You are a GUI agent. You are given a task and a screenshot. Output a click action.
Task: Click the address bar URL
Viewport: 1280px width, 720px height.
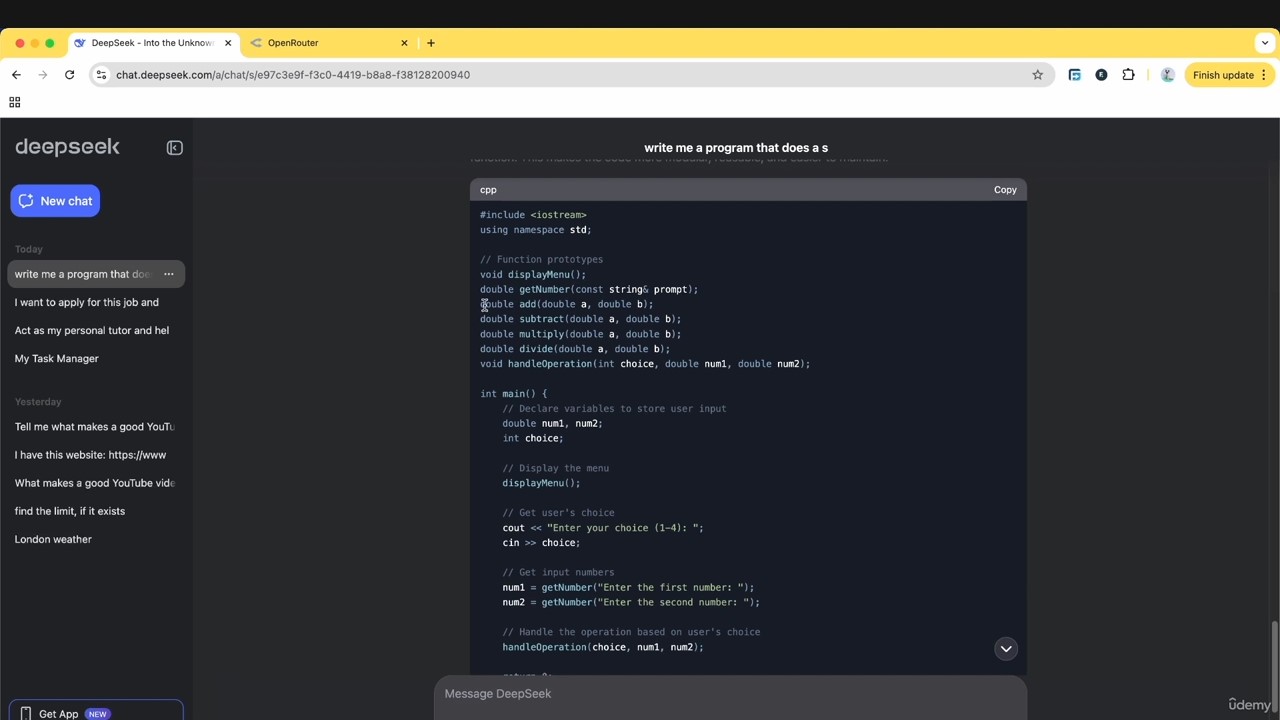[293, 75]
